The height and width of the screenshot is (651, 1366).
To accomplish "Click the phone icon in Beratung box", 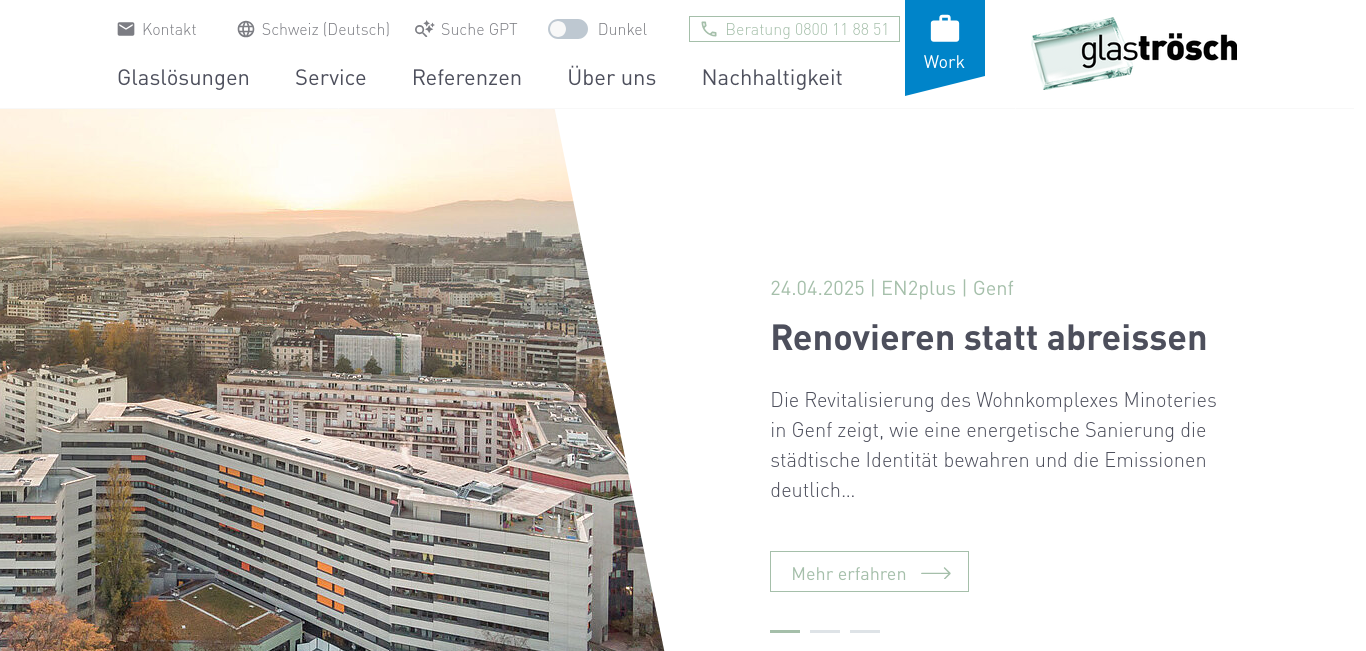I will 709,29.
